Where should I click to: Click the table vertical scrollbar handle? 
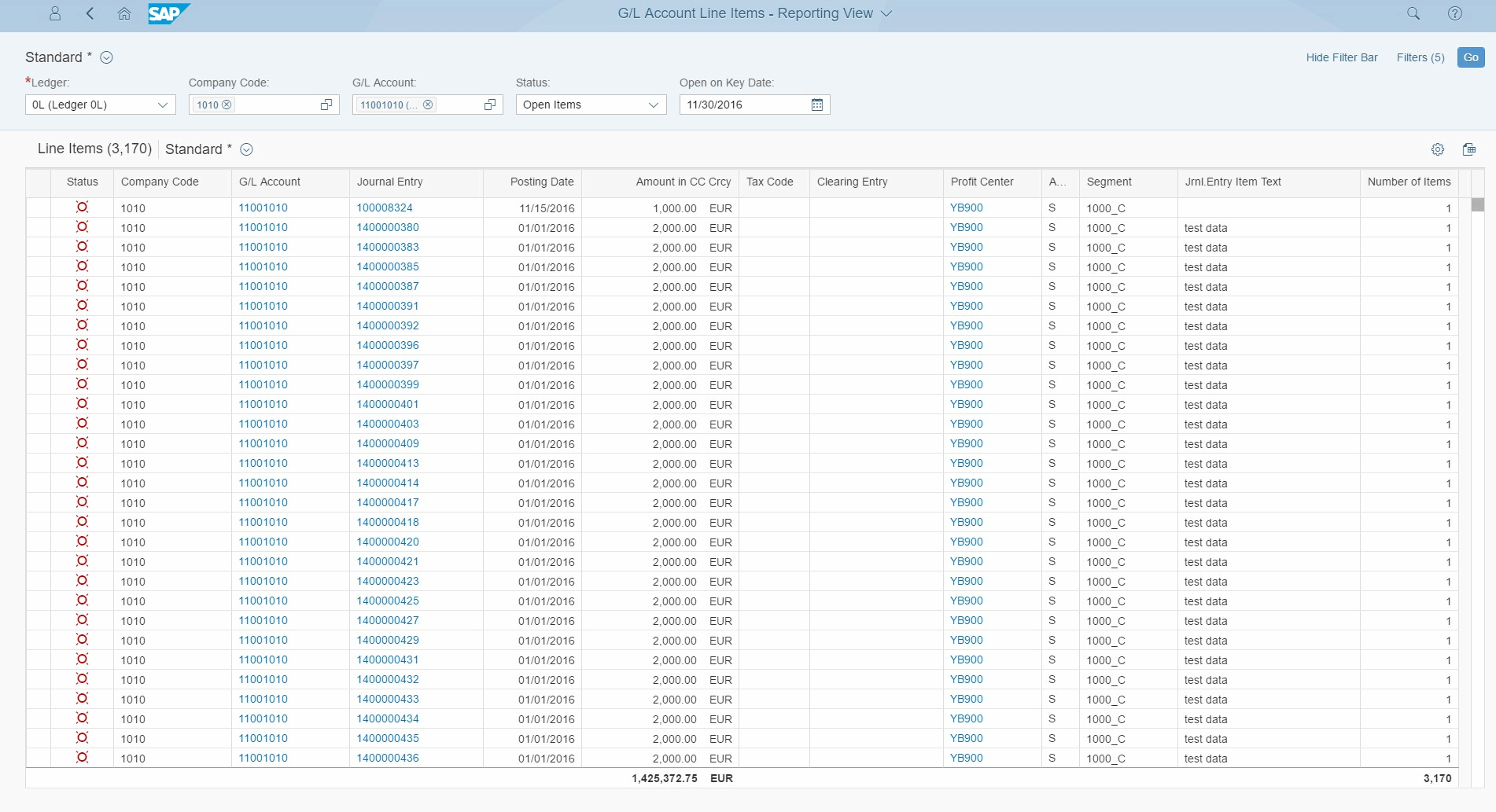tap(1477, 204)
